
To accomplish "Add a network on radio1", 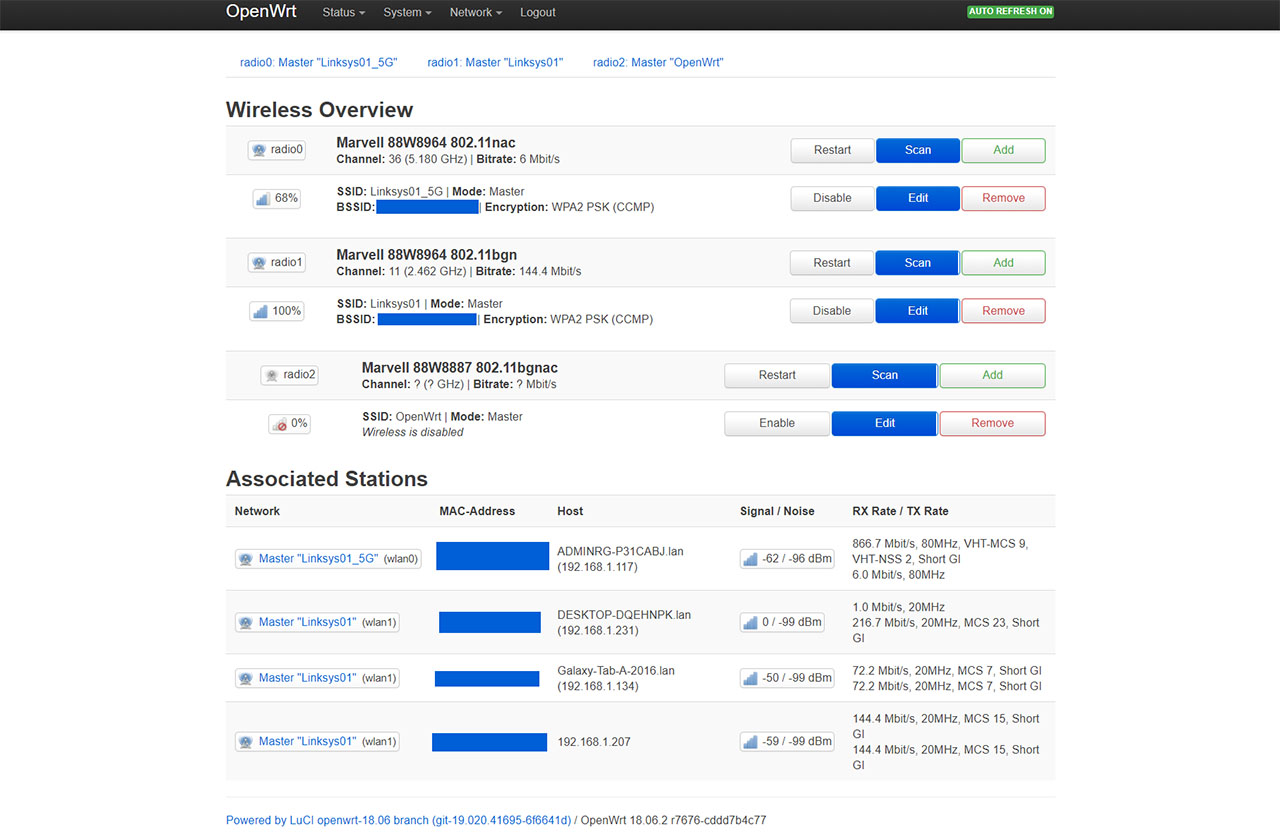I will [1004, 263].
